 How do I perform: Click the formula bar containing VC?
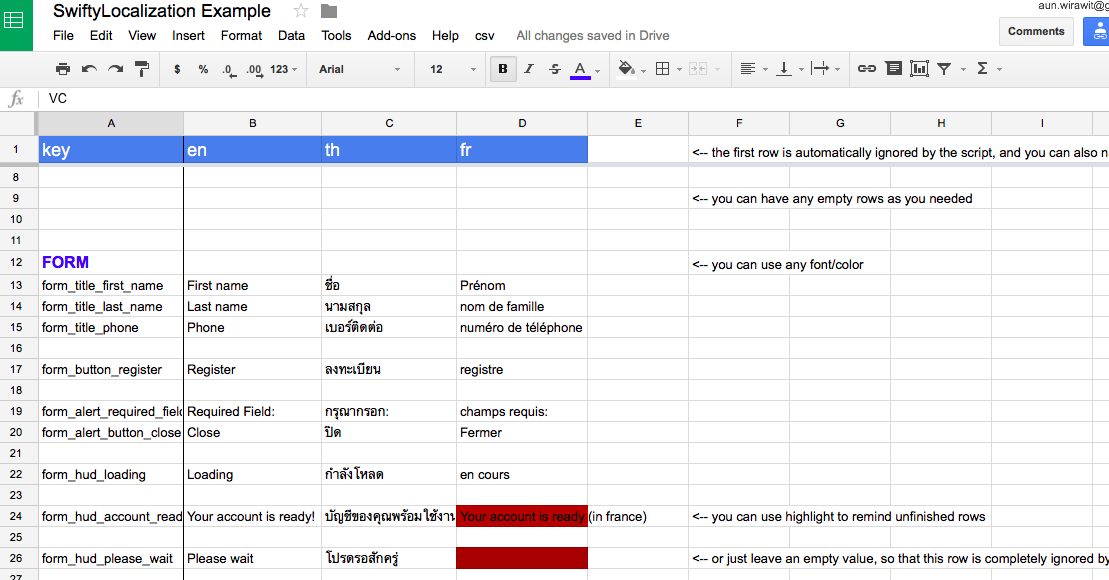573,98
